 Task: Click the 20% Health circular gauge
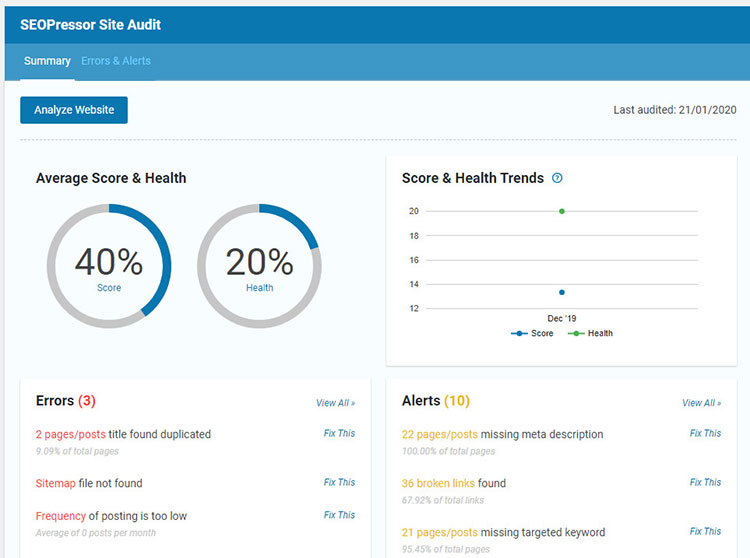click(259, 266)
